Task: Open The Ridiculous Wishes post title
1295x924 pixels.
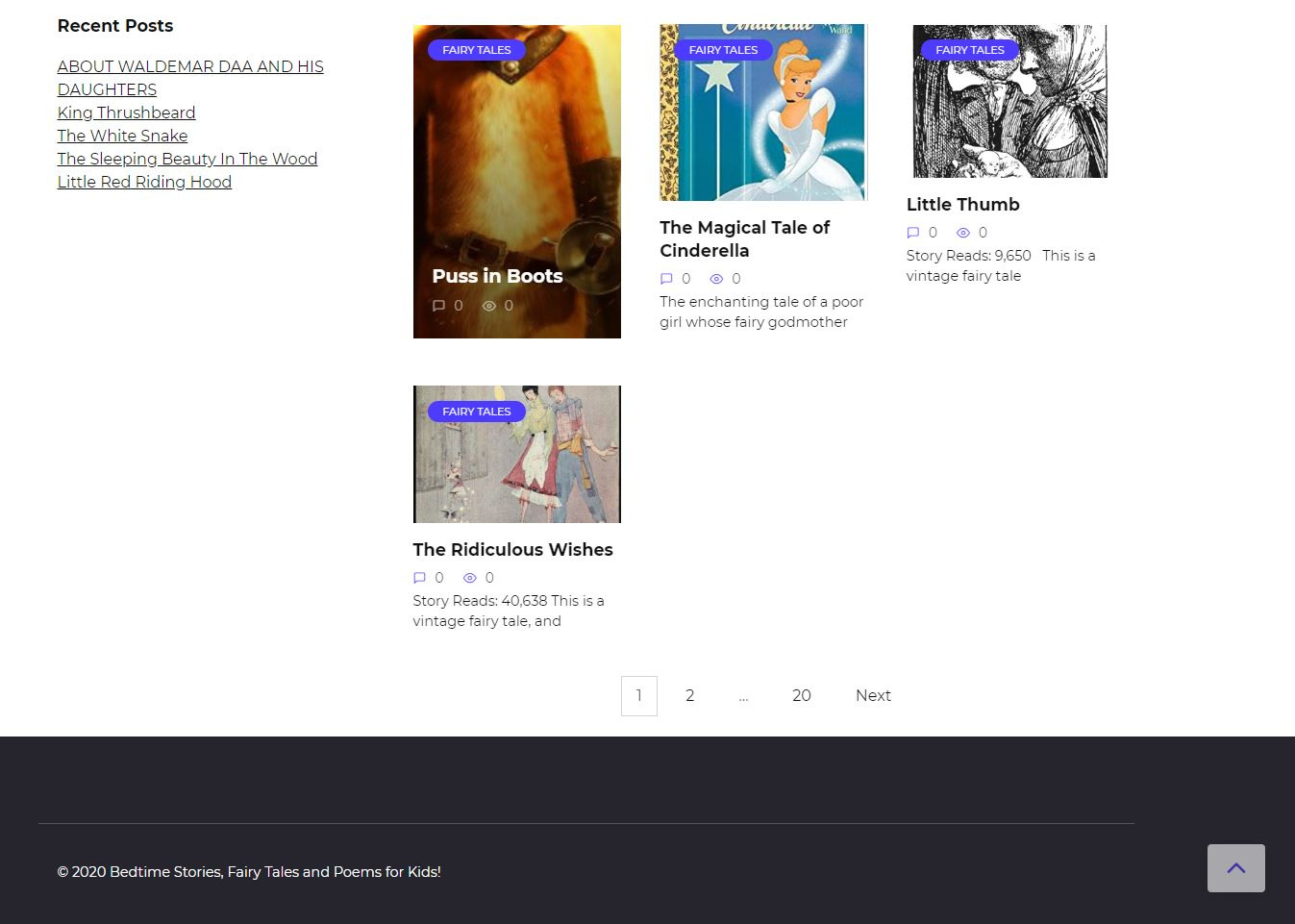Action: 512,550
